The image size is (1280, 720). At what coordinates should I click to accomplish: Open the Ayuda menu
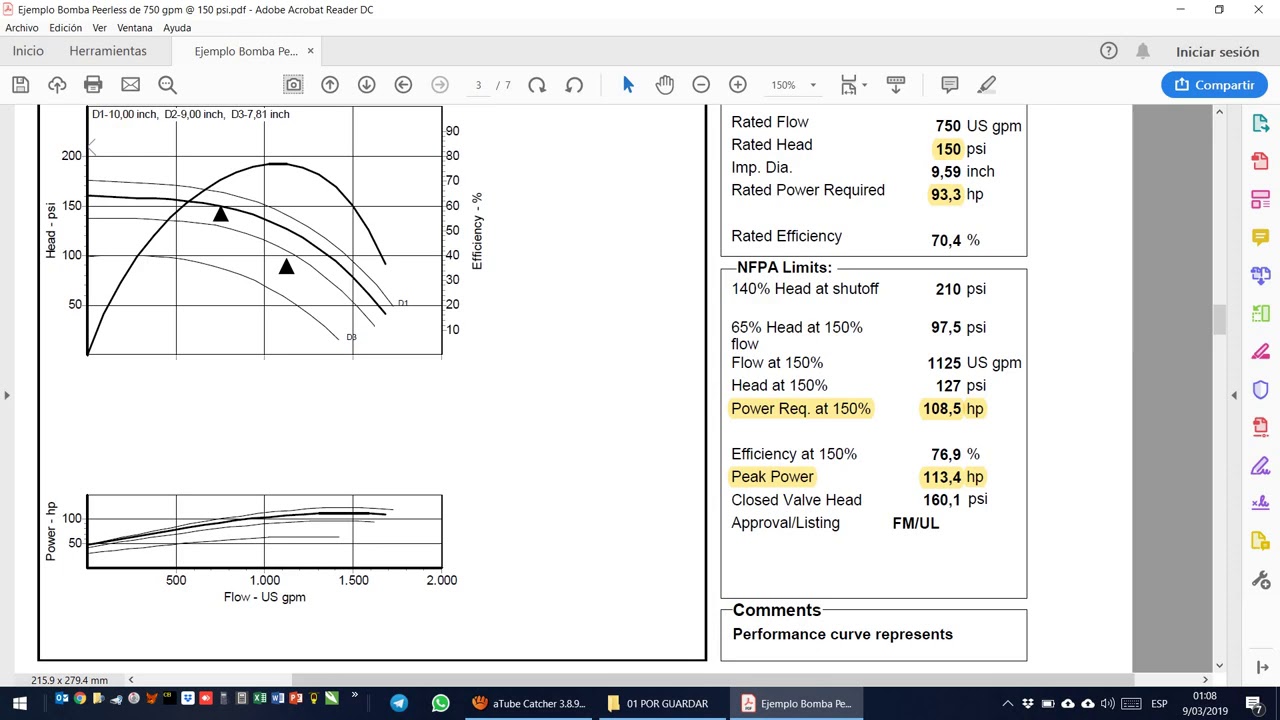tap(177, 28)
